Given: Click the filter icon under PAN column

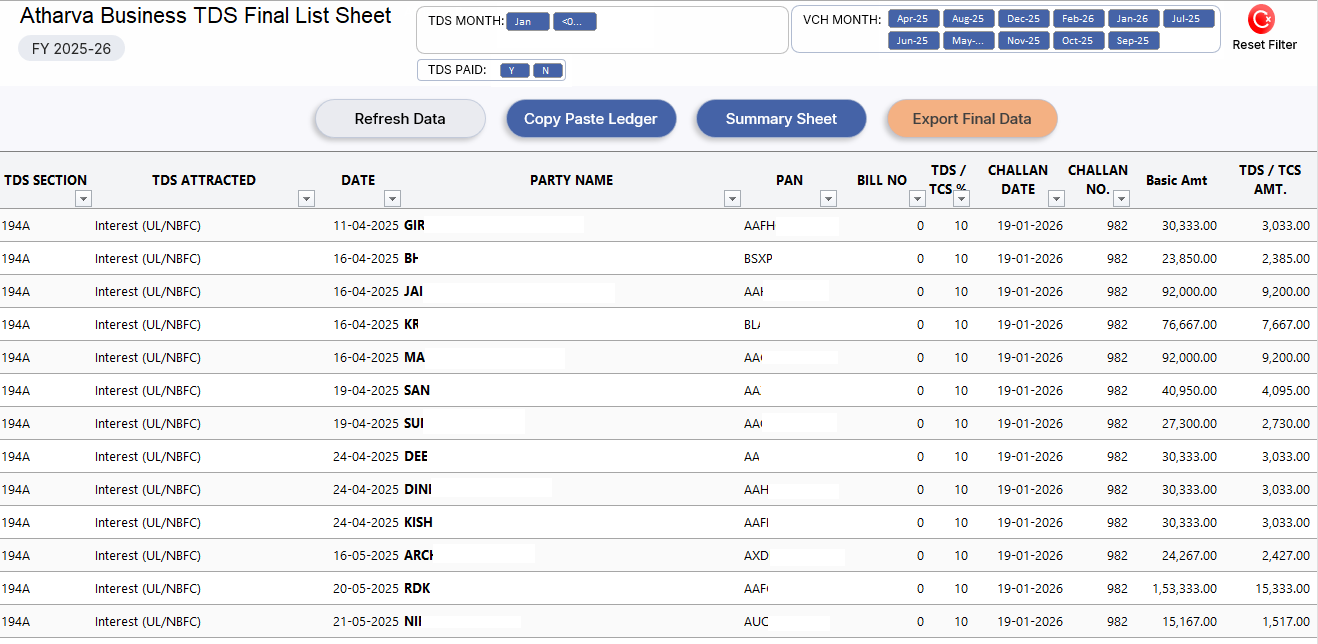Looking at the screenshot, I should [828, 198].
